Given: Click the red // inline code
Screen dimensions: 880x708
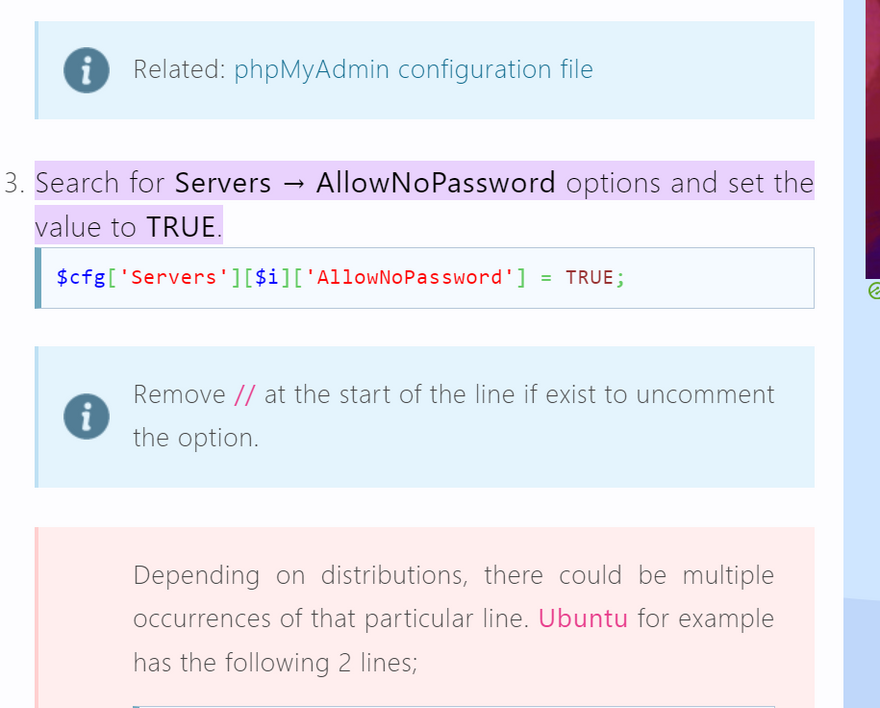Looking at the screenshot, I should (x=245, y=395).
